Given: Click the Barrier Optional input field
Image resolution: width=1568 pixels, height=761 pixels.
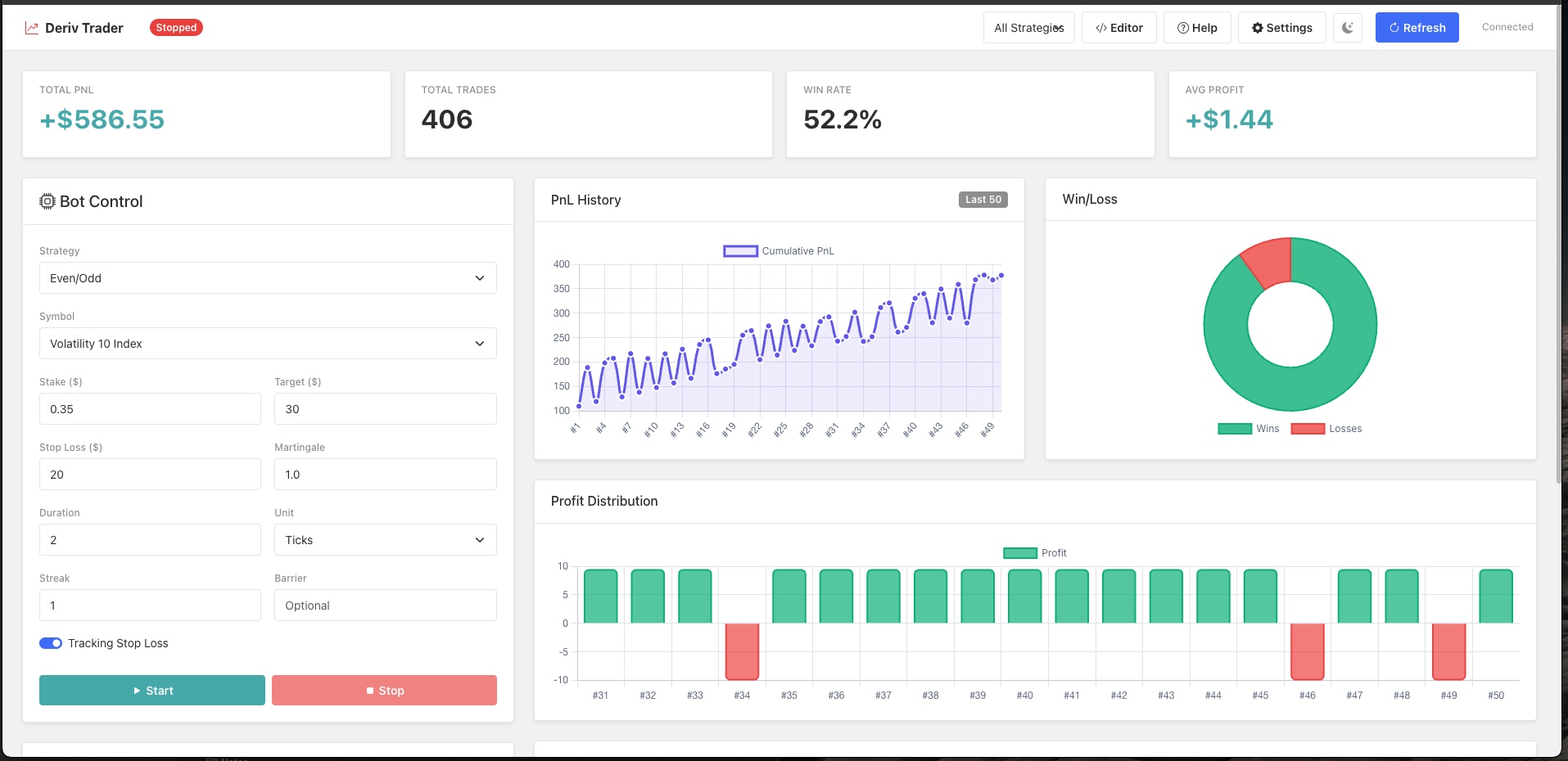Looking at the screenshot, I should (x=385, y=606).
